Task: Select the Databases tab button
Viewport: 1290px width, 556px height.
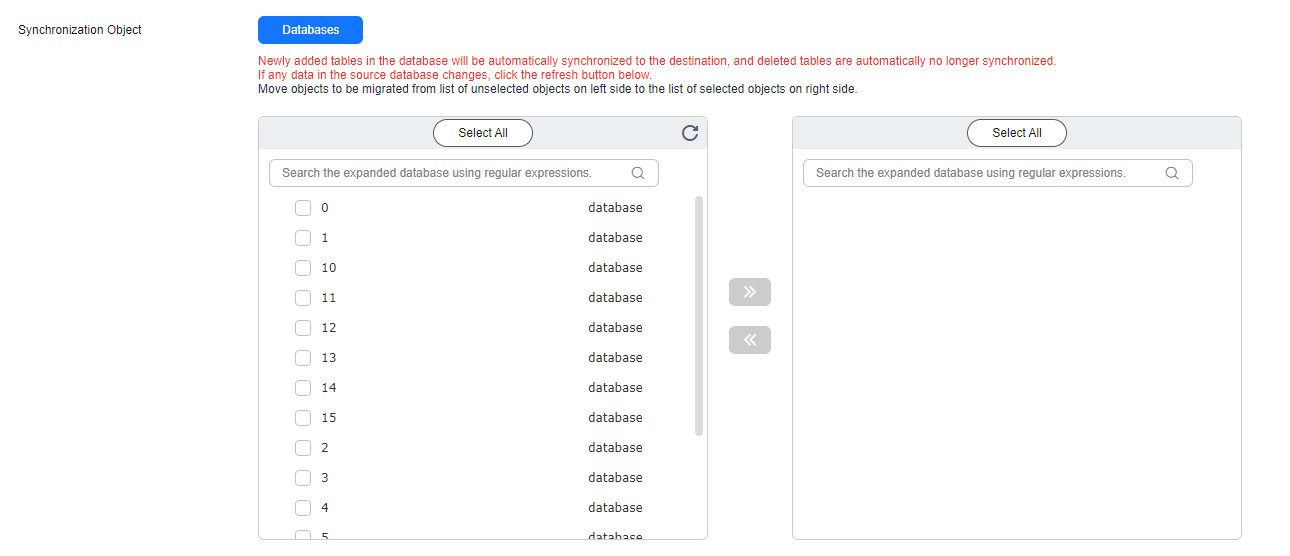Action: click(x=310, y=30)
